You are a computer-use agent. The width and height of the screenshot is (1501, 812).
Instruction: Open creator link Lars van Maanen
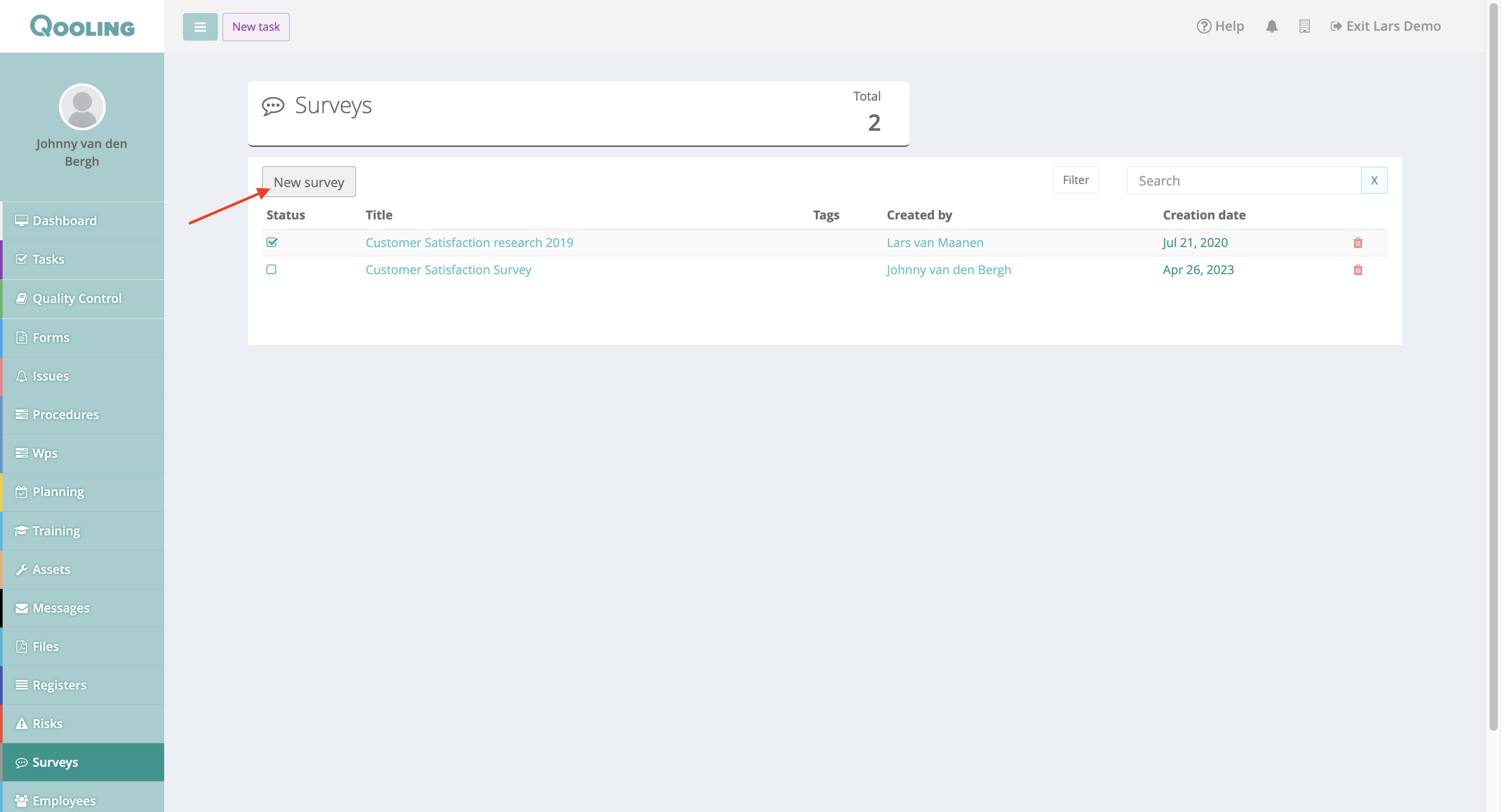pyautogui.click(x=934, y=243)
